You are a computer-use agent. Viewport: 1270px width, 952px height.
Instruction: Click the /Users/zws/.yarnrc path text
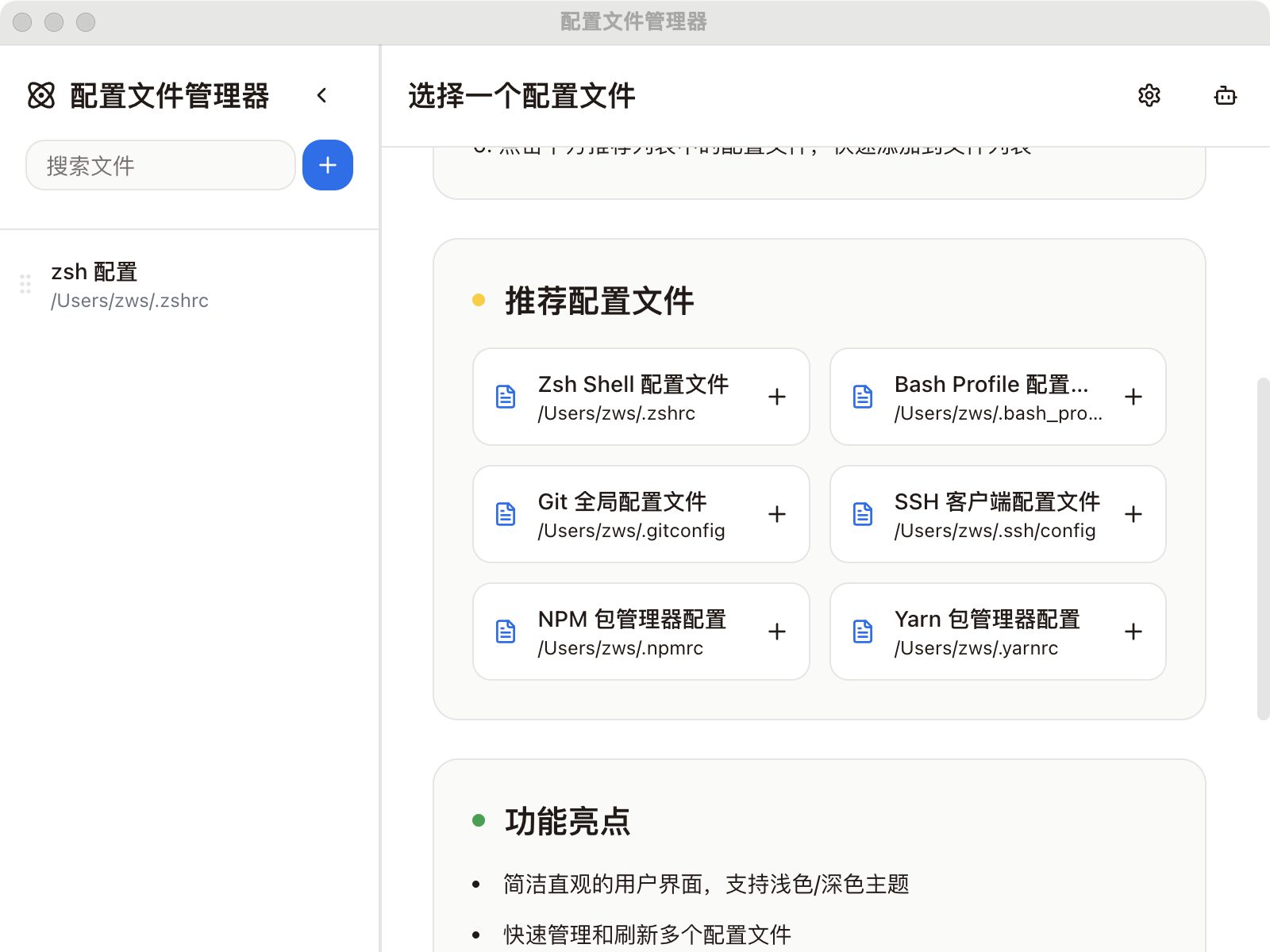[976, 648]
